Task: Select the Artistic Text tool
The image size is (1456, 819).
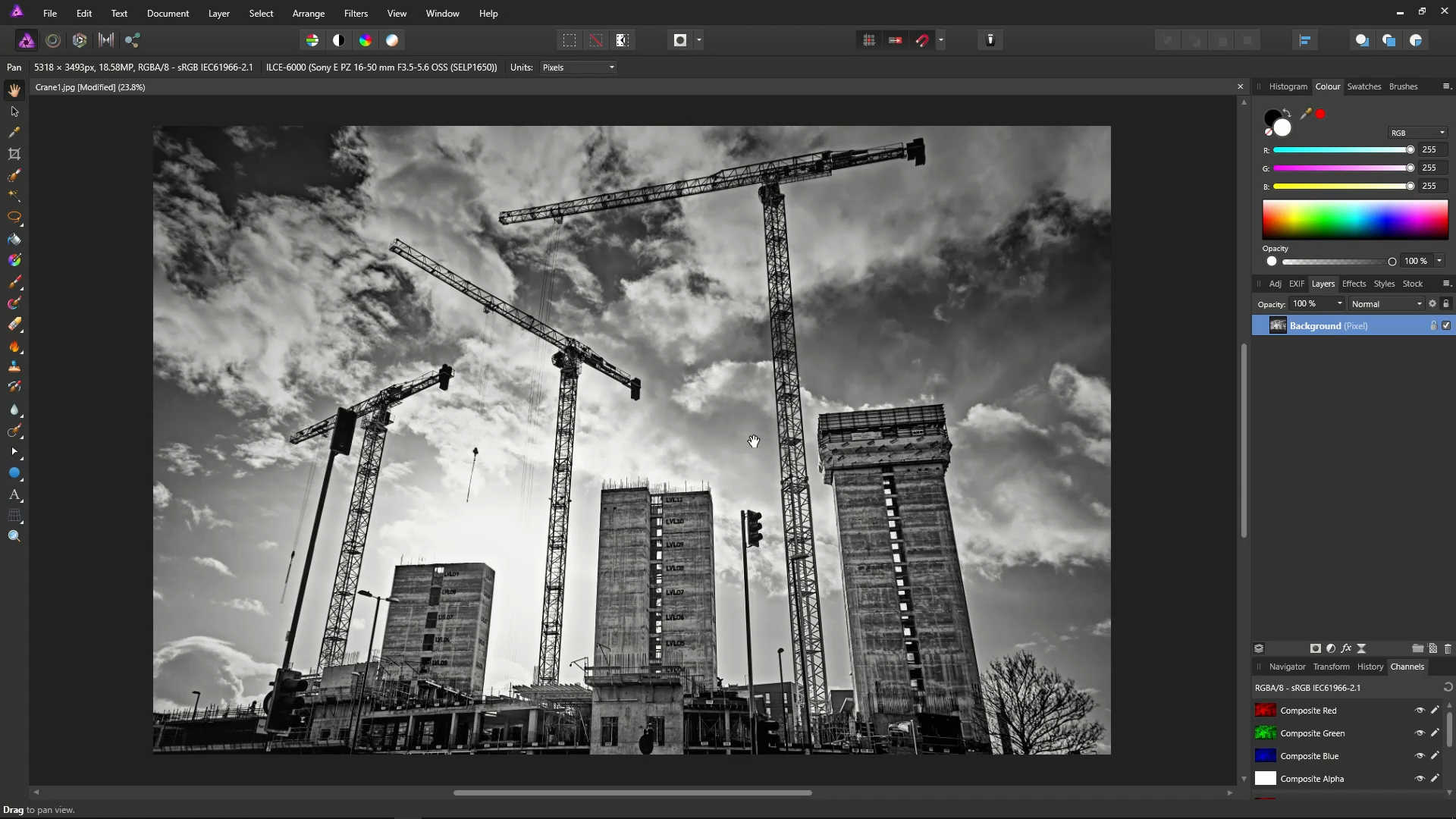Action: coord(14,494)
